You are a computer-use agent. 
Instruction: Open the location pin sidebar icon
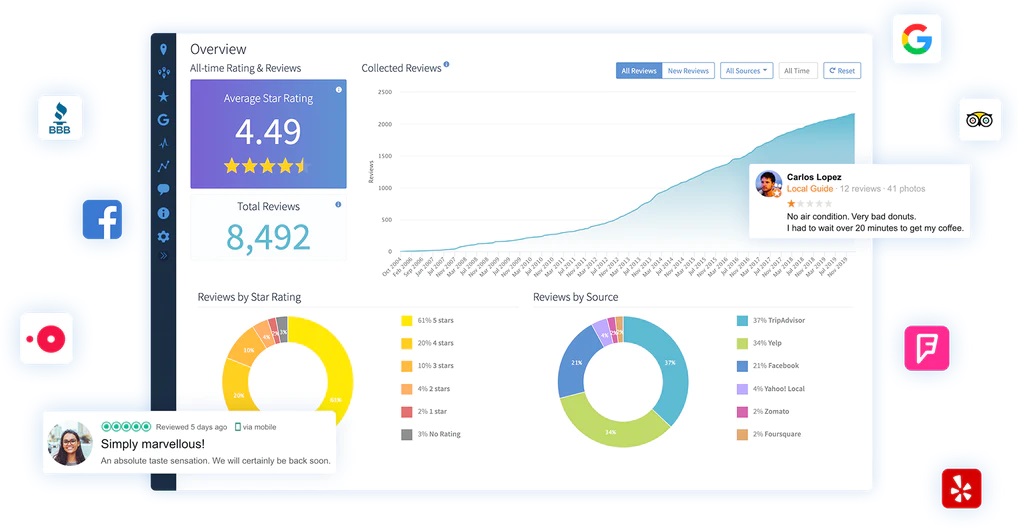click(x=163, y=49)
